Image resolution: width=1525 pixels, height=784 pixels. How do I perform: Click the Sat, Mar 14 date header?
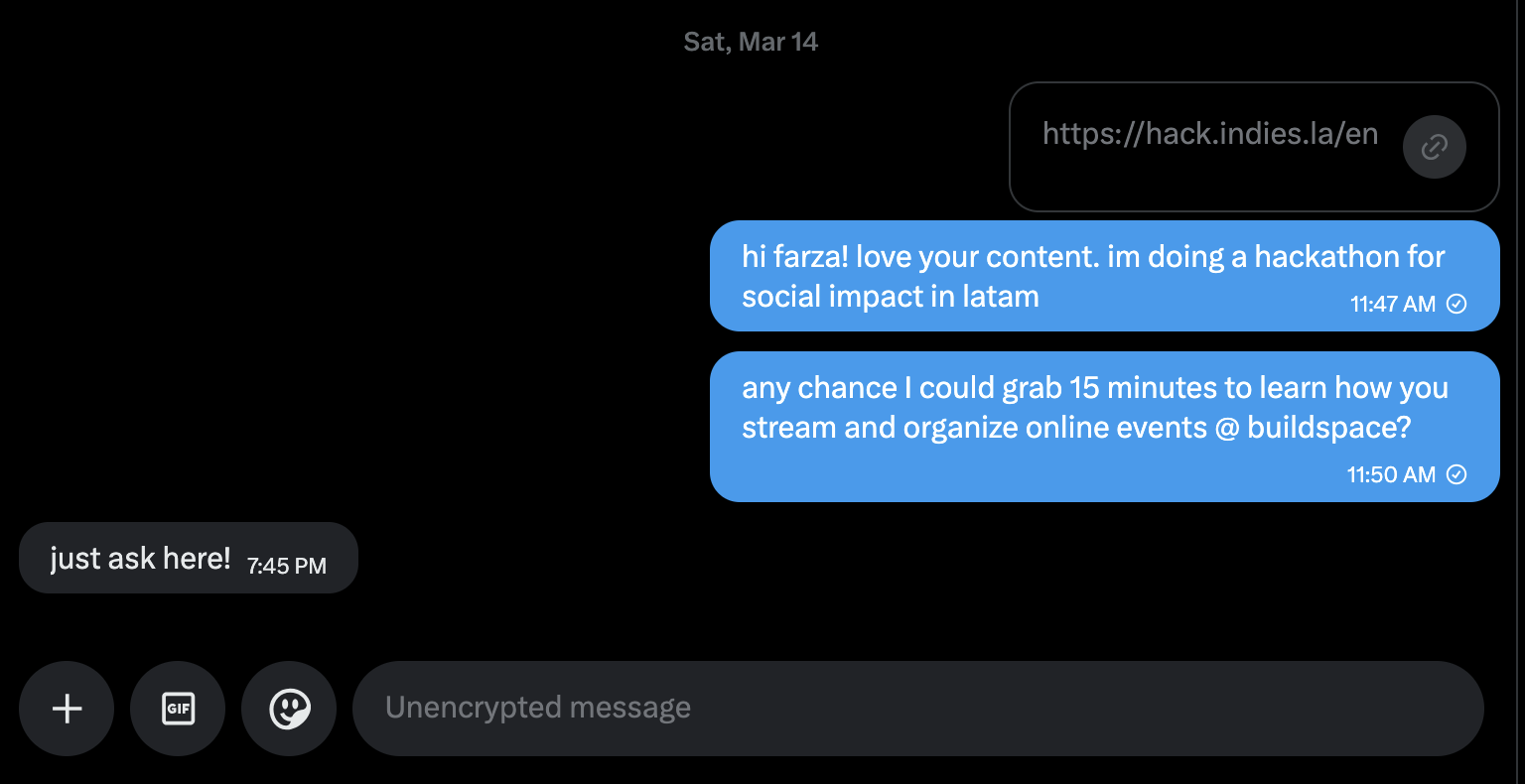click(x=751, y=42)
